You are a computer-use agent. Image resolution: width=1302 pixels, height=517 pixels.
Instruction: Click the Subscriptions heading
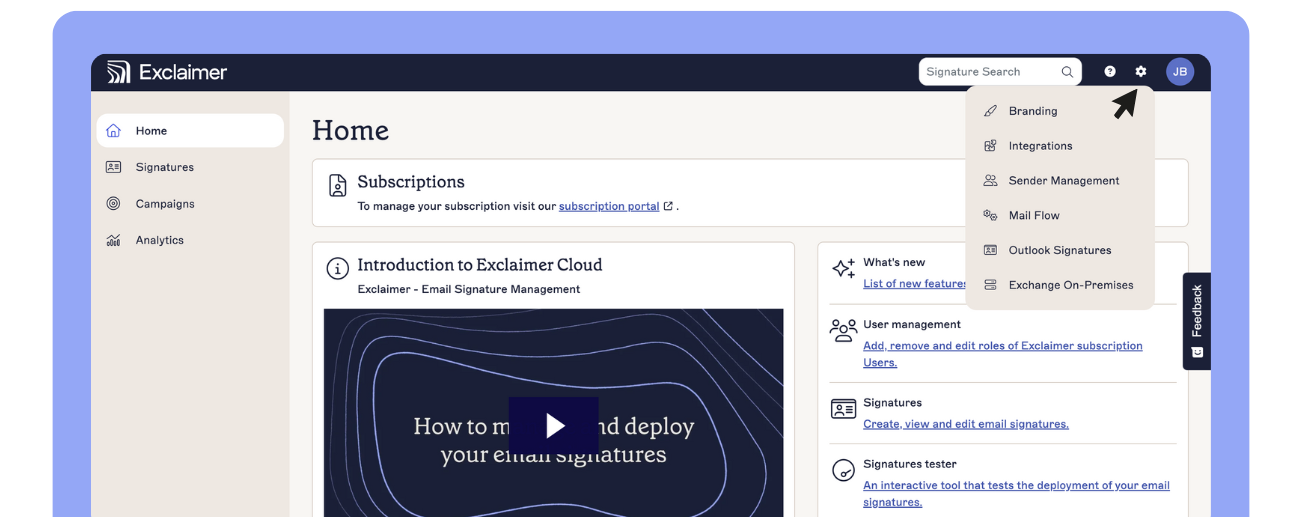pyautogui.click(x=411, y=182)
